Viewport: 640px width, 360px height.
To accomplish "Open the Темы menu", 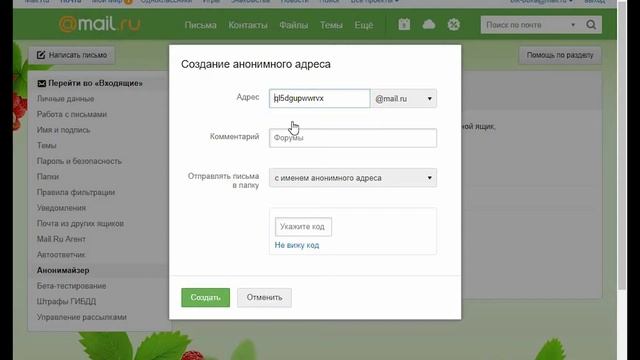I will (x=331, y=25).
